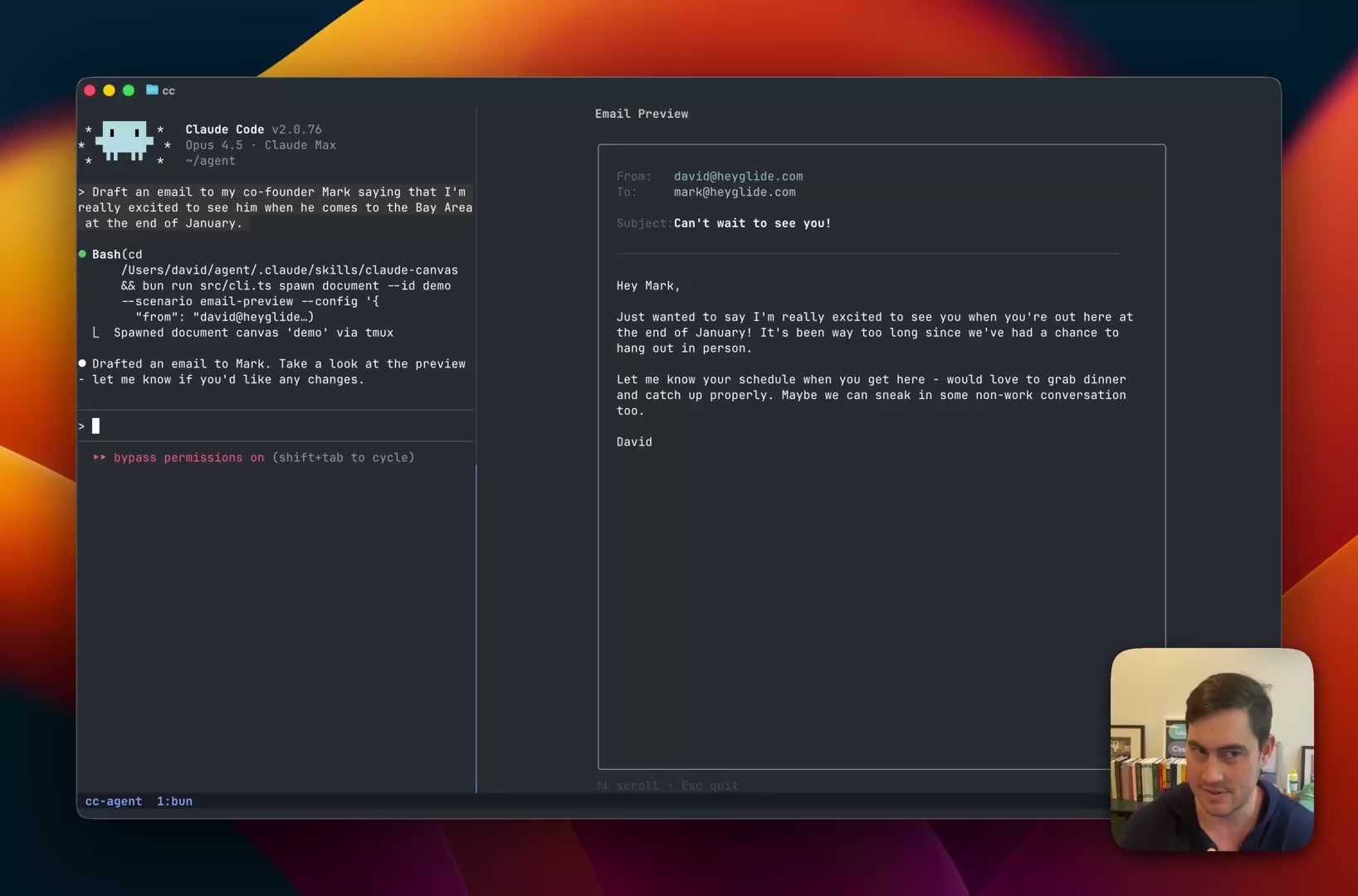Click the folder icon in the title bar
Screen dimensions: 1358x896
[151, 90]
